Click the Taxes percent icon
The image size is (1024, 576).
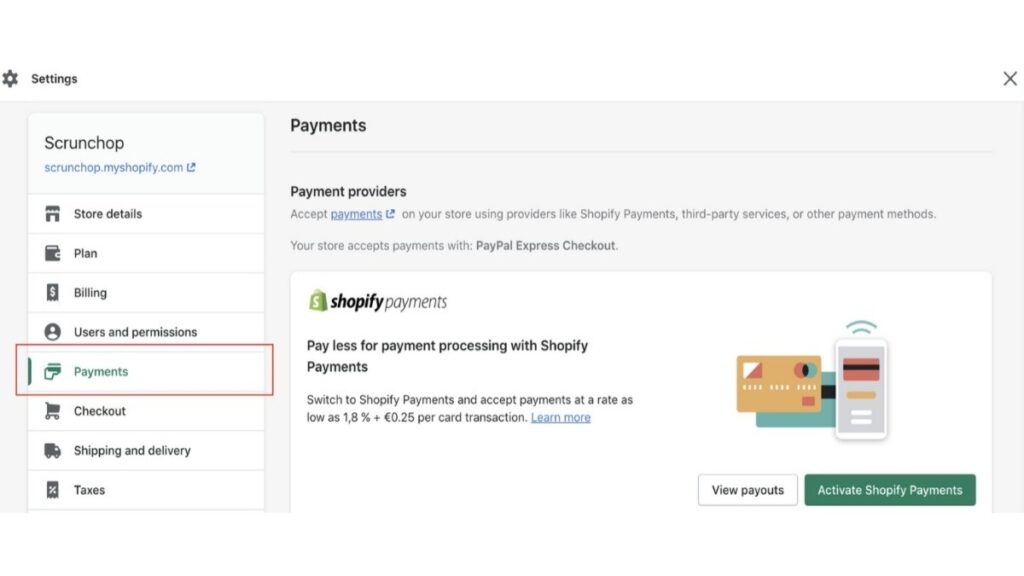51,490
